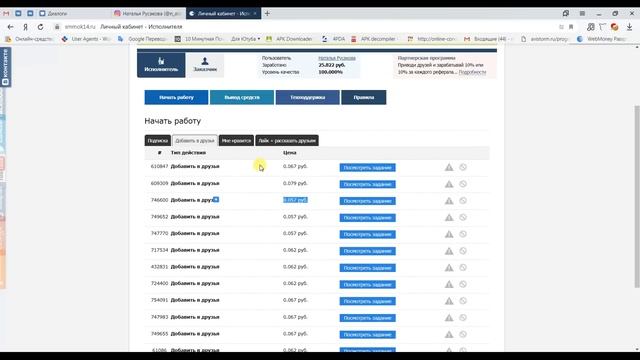The width and height of the screenshot is (640, 360).
Task: Open the ВКонтакте side widget
Action: (5, 67)
